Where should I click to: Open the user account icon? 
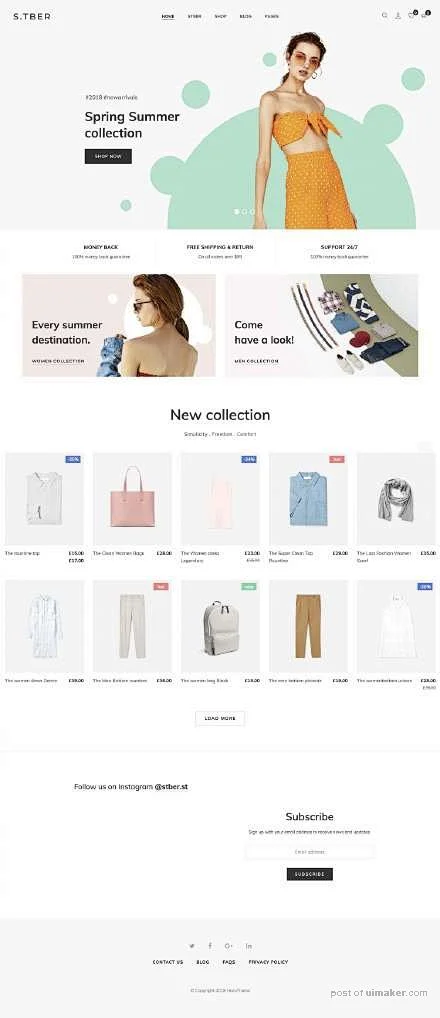[398, 16]
